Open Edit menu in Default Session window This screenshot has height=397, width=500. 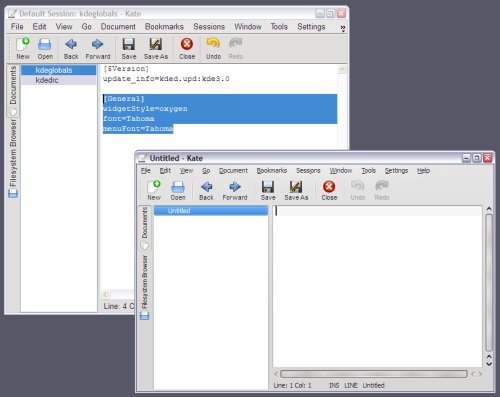[x=39, y=27]
